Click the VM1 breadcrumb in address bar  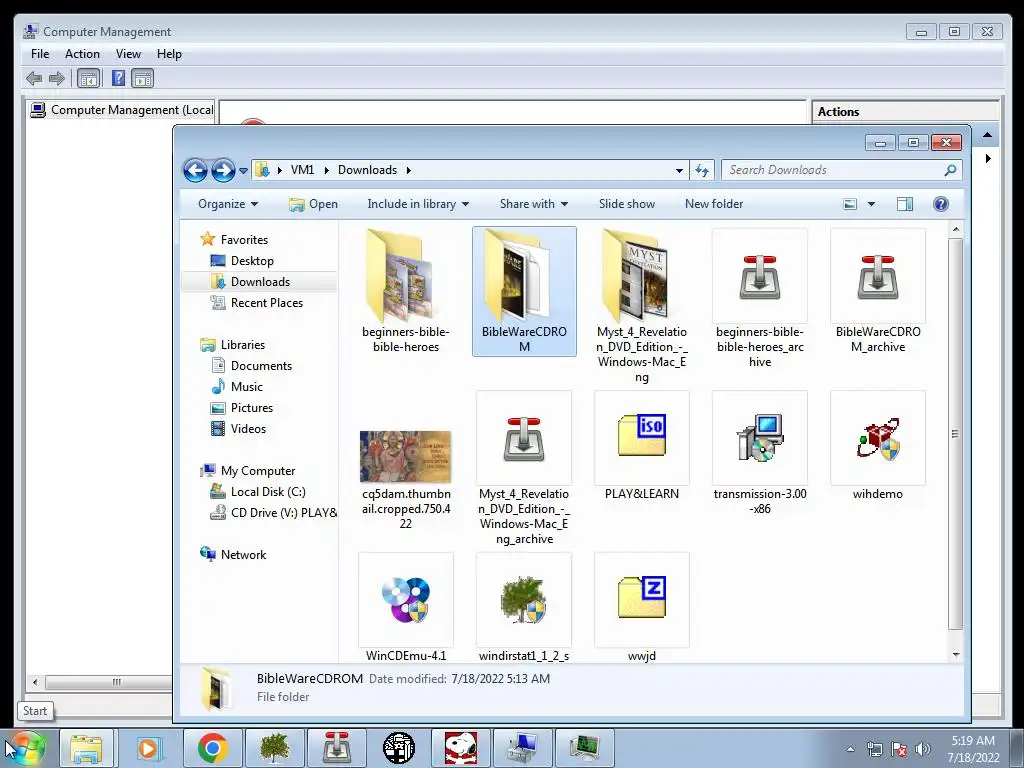tap(302, 170)
